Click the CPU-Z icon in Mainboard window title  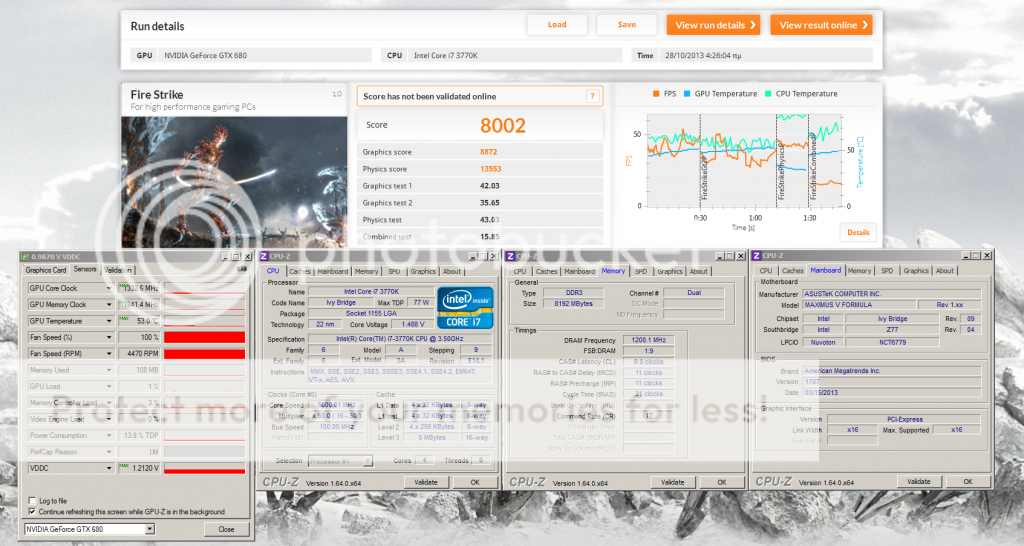759,256
